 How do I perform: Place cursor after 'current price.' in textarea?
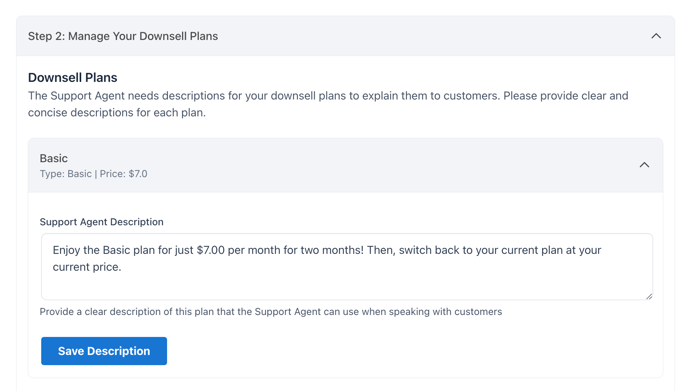coord(122,267)
